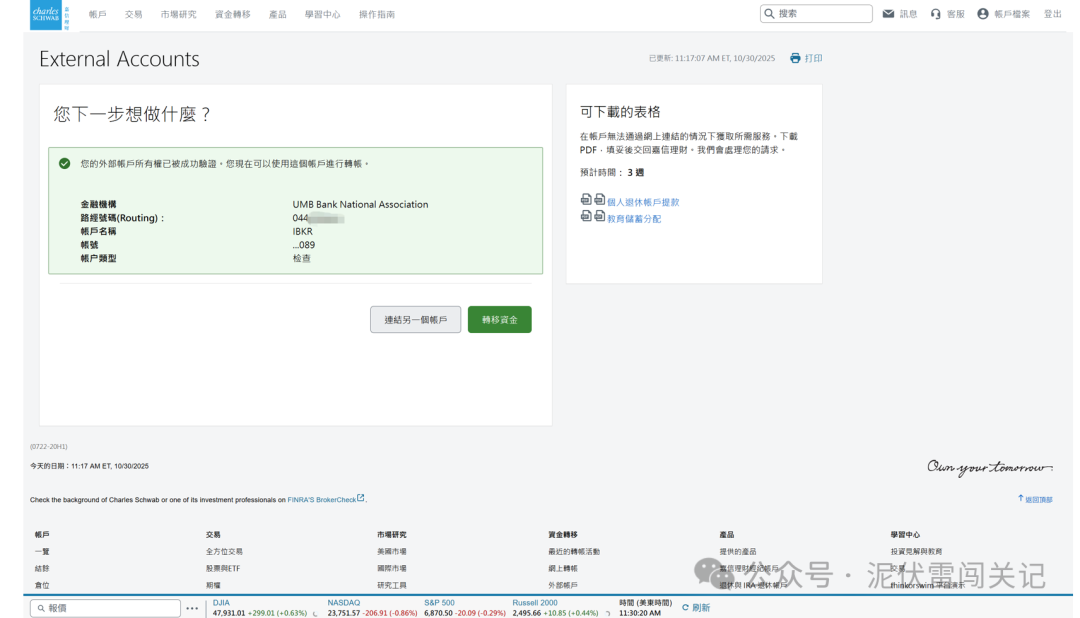The image size is (1080, 618).
Task: Click the 刷新 refresh icon in ticker bar
Action: tap(685, 607)
